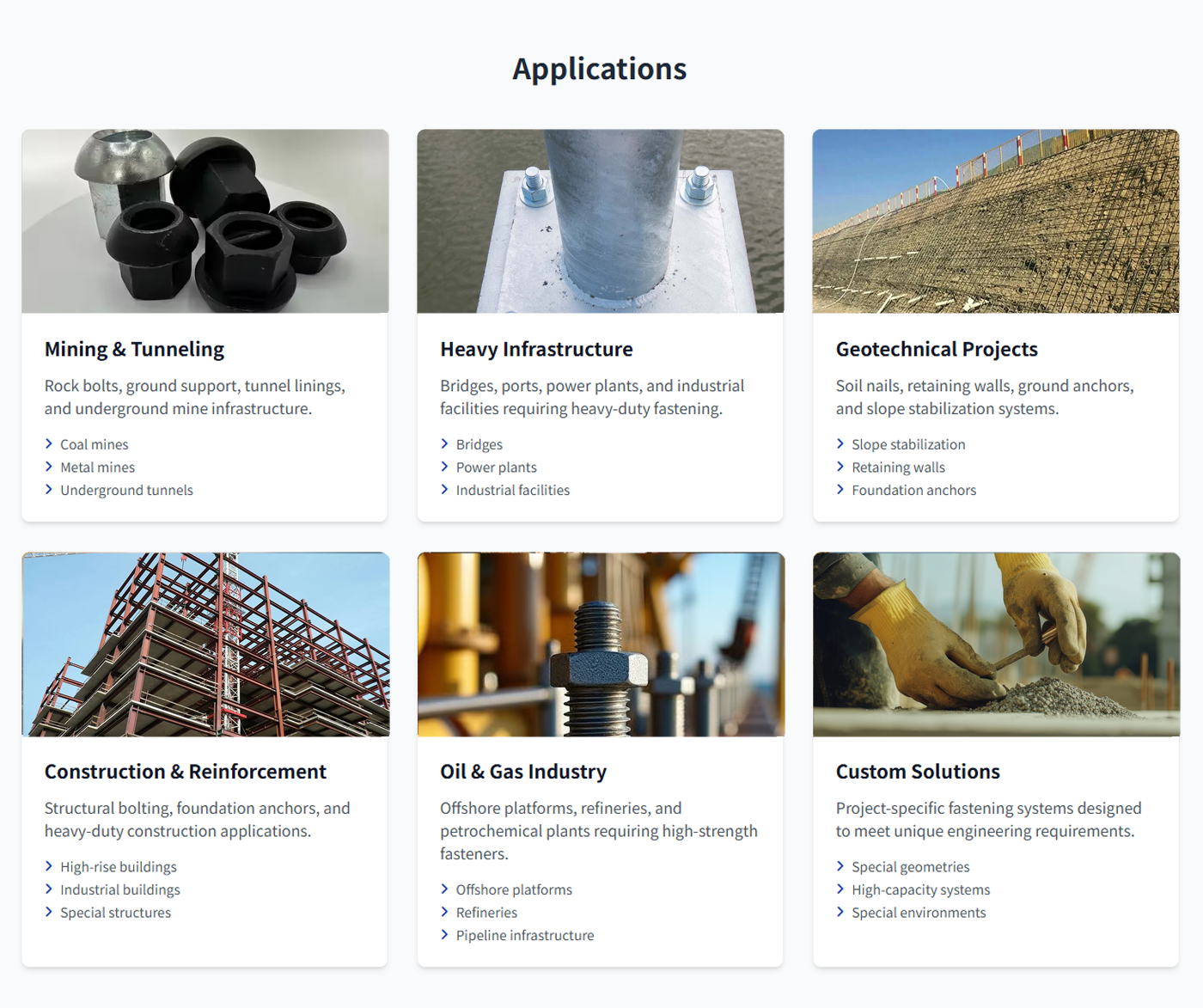Image resolution: width=1203 pixels, height=1008 pixels.
Task: Click the chevron icon beside Slope stabilization
Action: 840,444
